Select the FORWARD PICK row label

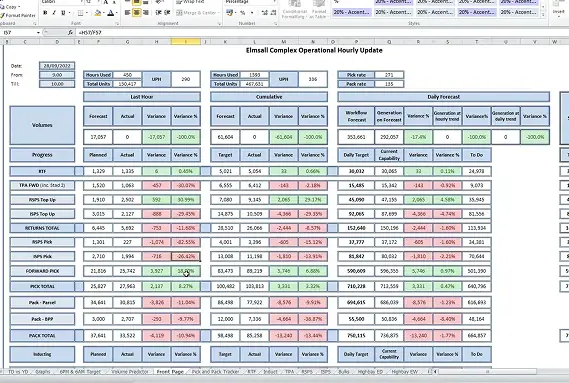click(42, 271)
